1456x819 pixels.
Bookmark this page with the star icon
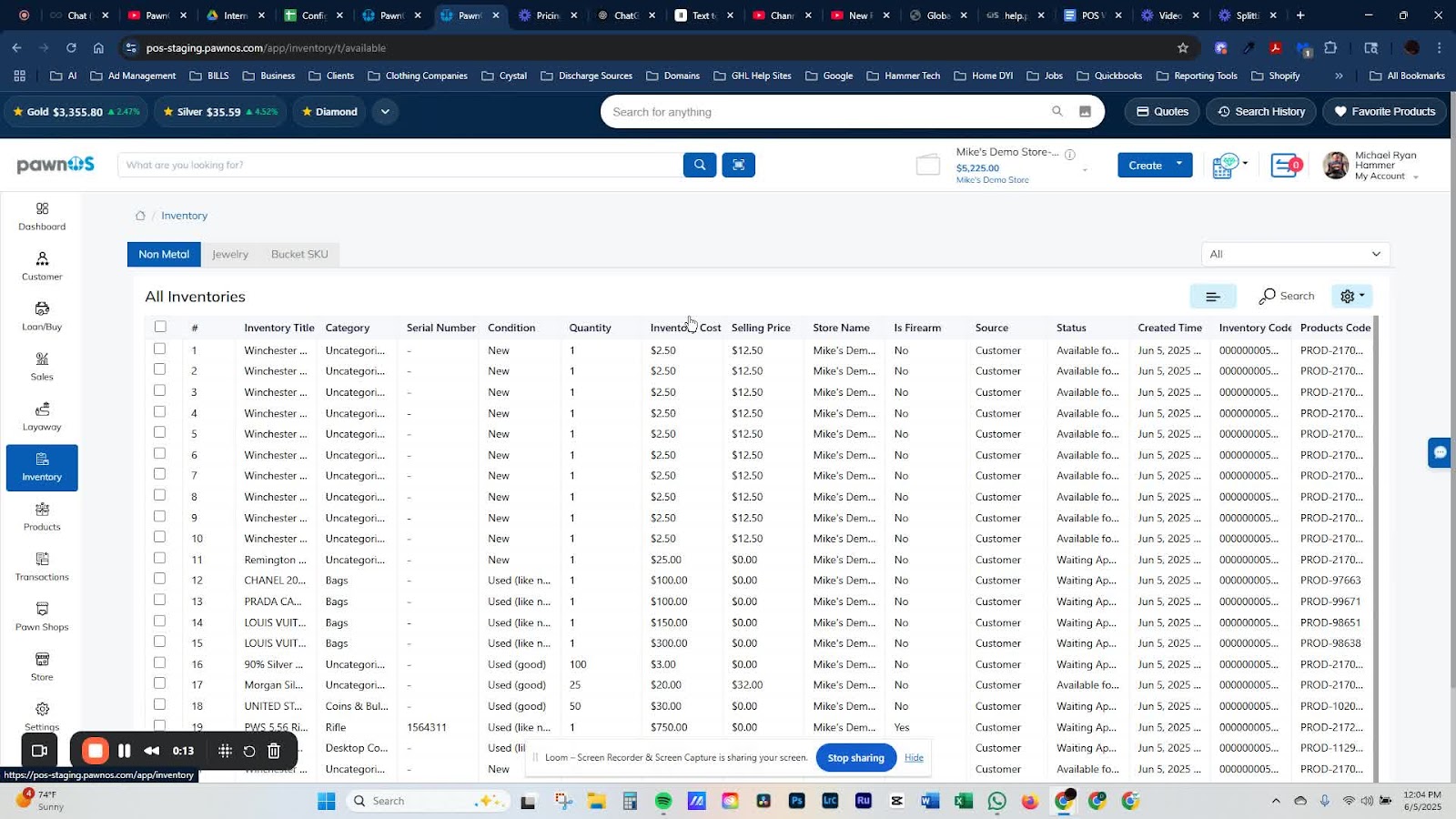(x=1183, y=47)
